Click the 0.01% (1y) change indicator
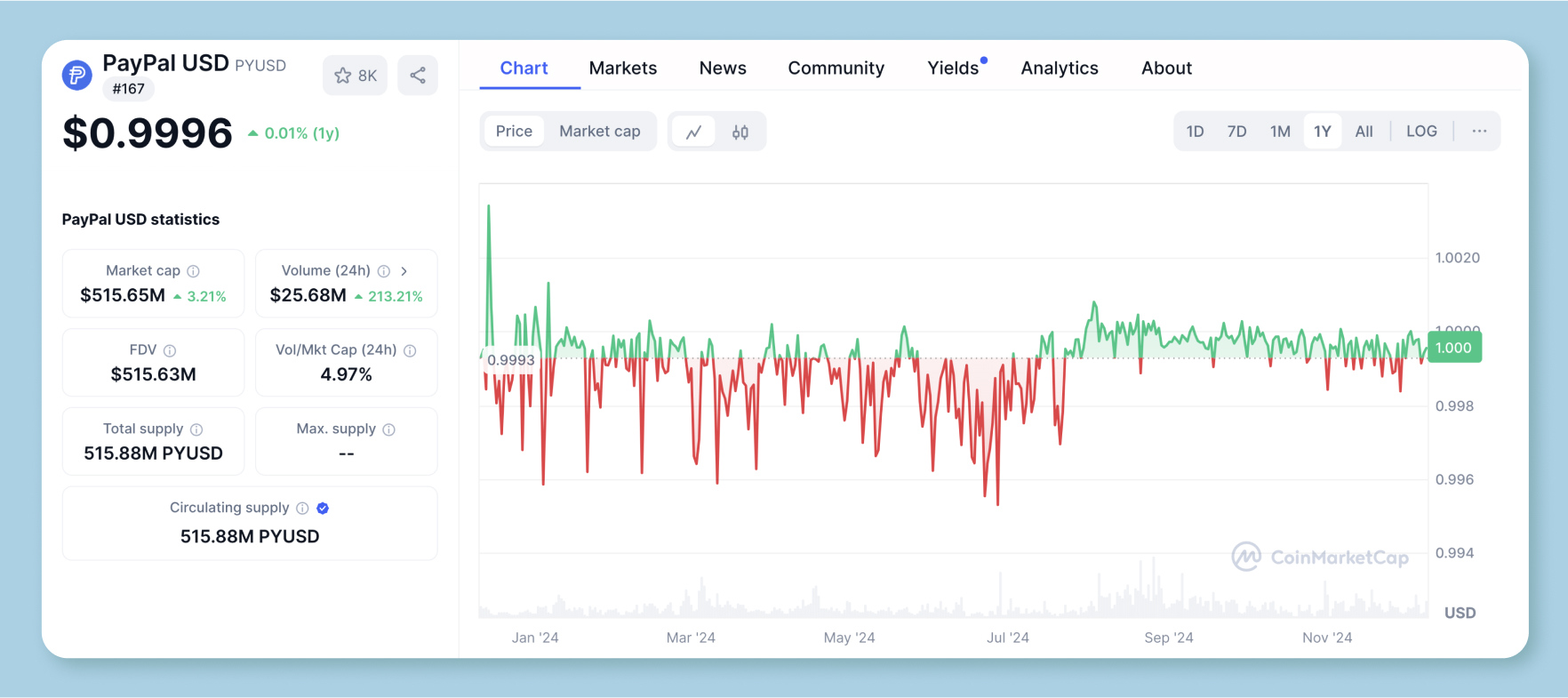Image resolution: width=1568 pixels, height=698 pixels. point(293,133)
